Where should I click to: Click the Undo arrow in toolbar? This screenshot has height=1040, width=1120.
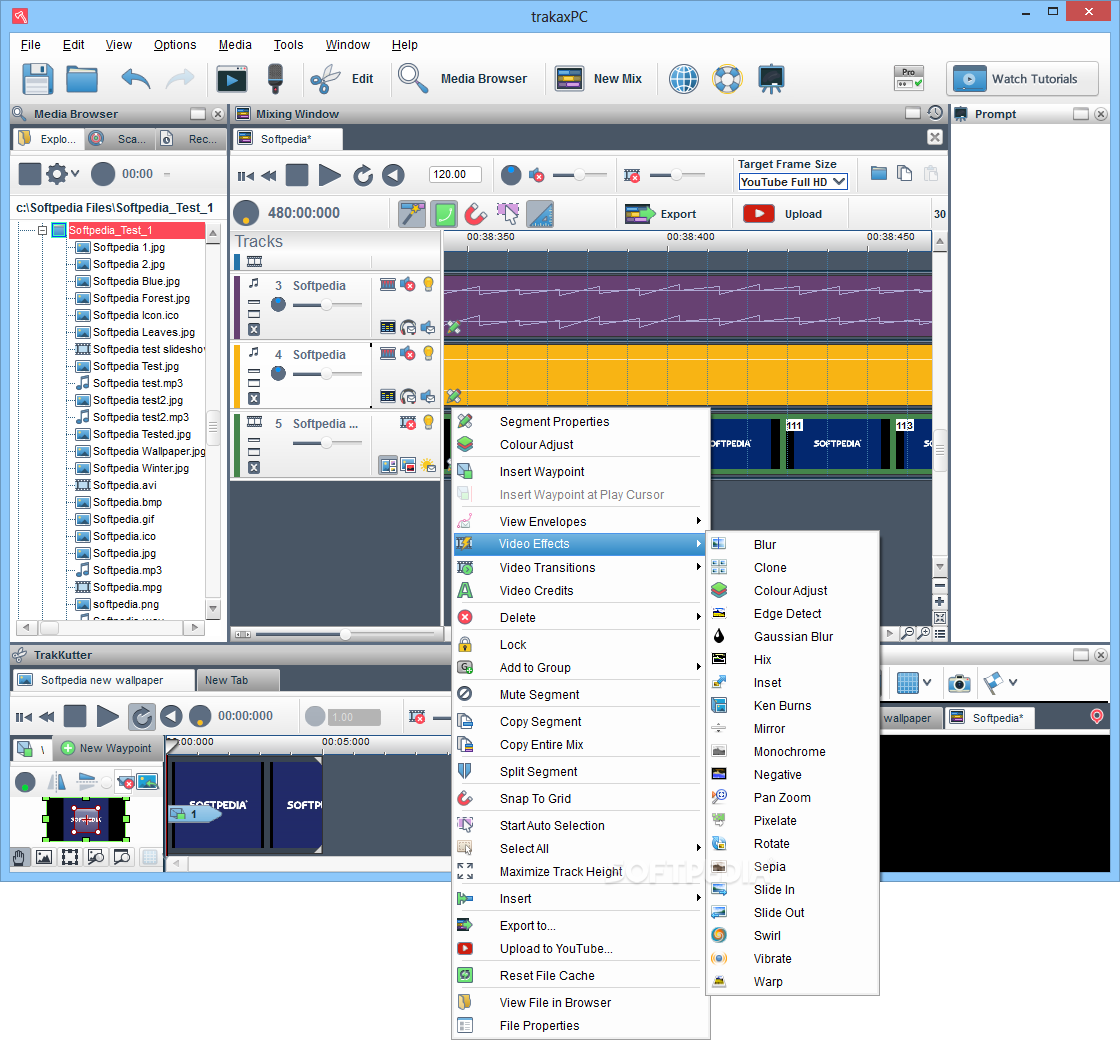point(136,79)
